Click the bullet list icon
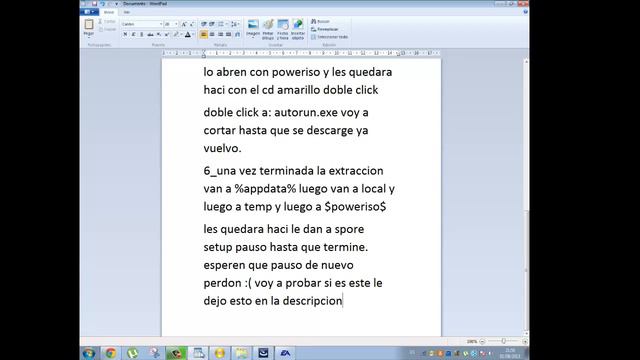 pyautogui.click(x=220, y=24)
